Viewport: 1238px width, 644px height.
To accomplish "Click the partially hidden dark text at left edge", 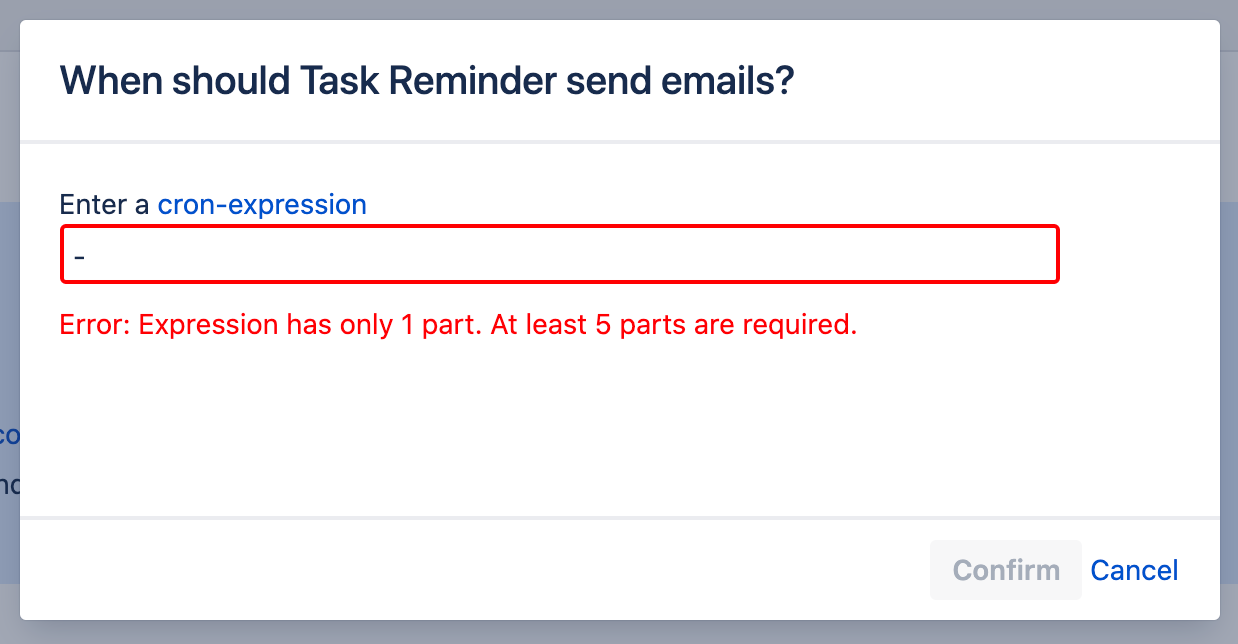I will [x=8, y=485].
